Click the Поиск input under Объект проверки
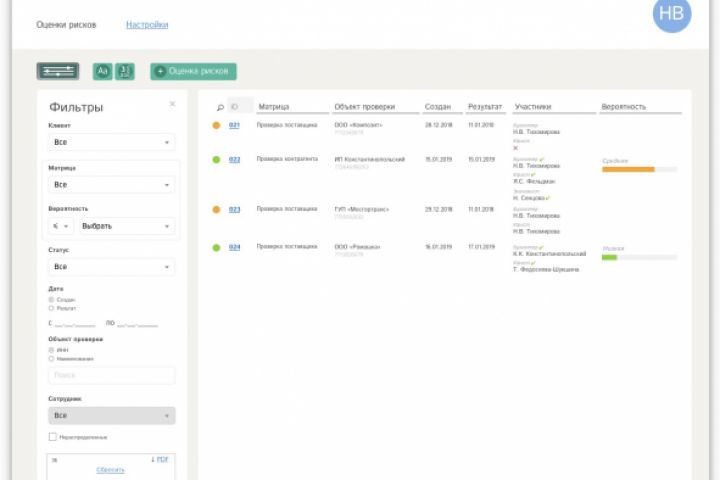Viewport: 720px width, 480px height. (x=112, y=375)
